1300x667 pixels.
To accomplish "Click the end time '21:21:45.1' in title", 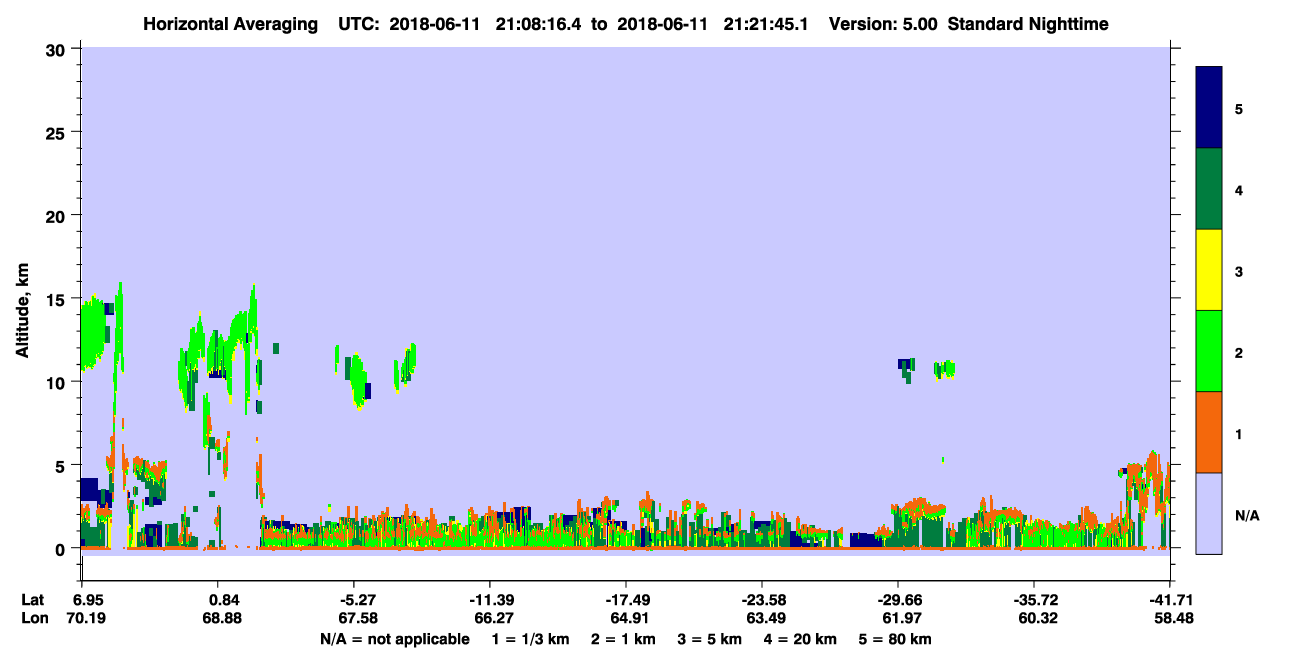I will pos(765,24).
